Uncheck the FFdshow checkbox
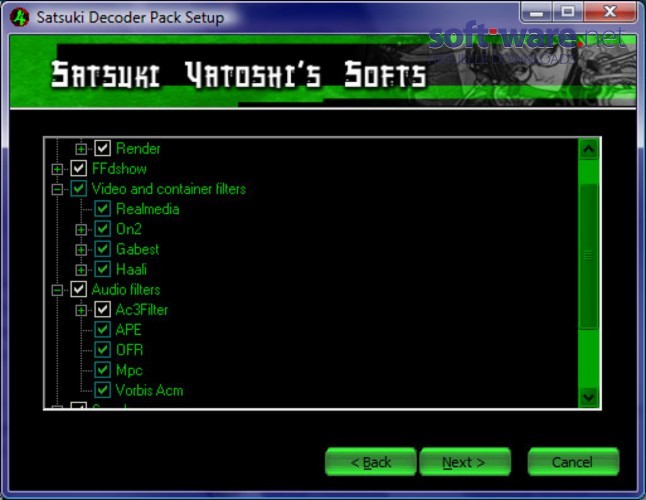The width and height of the screenshot is (646, 500). pos(78,168)
